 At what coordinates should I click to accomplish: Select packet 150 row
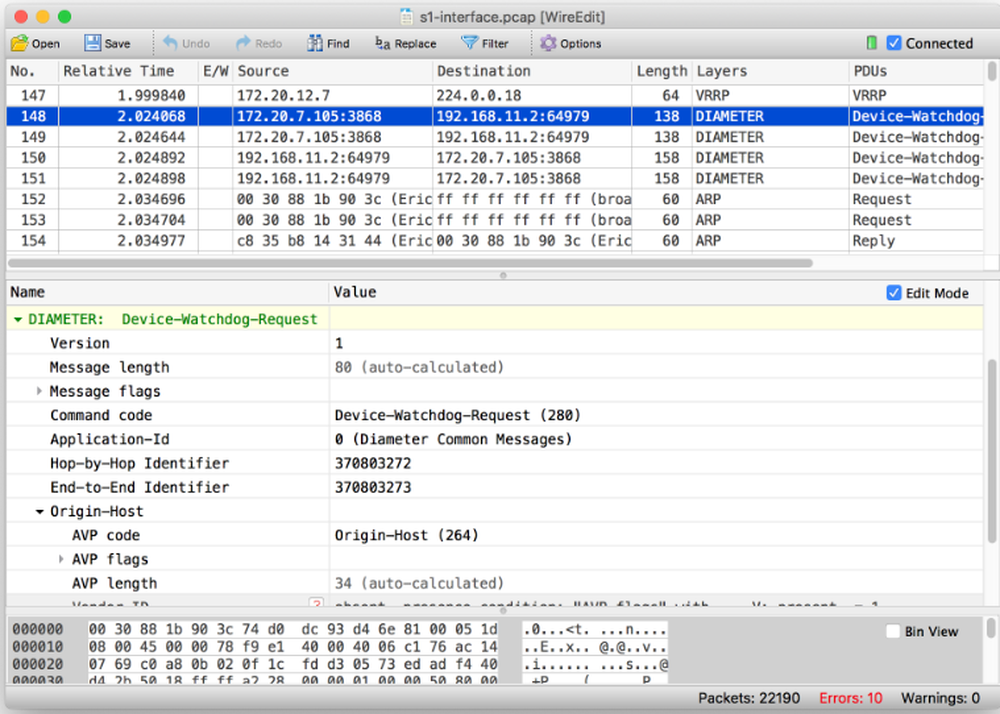pos(494,158)
